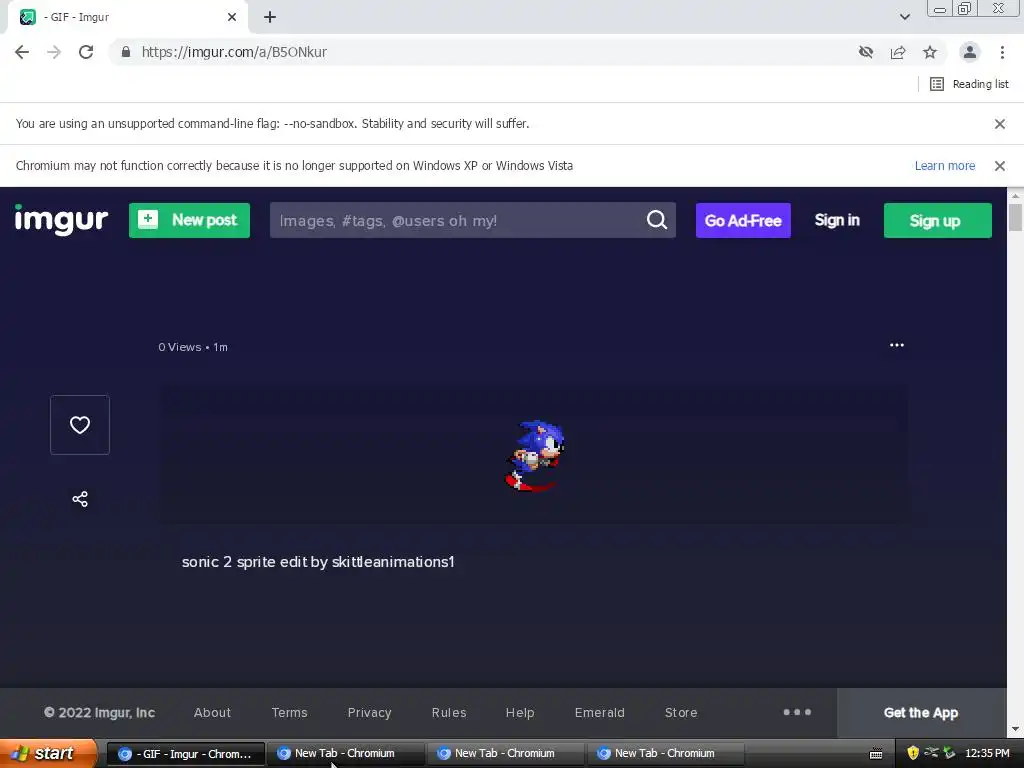Image resolution: width=1024 pixels, height=768 pixels.
Task: Expand the tab search dropdown
Action: pos(904,17)
